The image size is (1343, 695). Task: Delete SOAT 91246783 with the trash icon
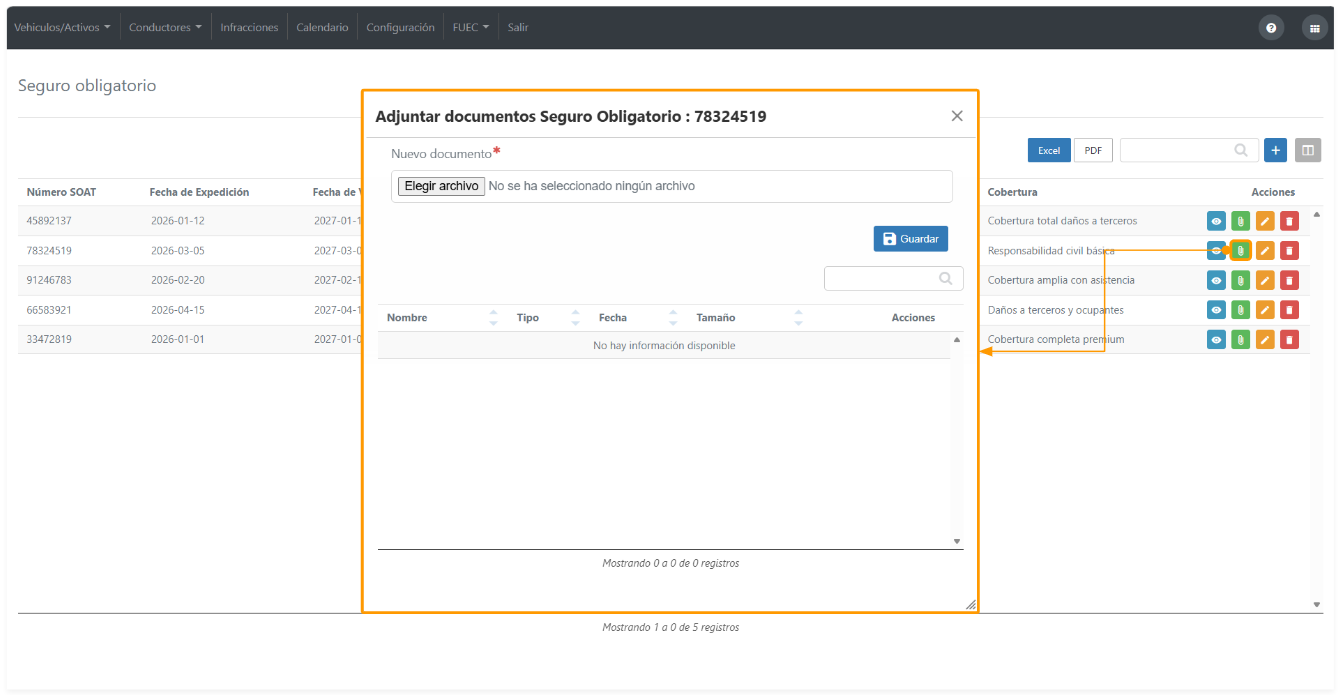[x=1290, y=280]
